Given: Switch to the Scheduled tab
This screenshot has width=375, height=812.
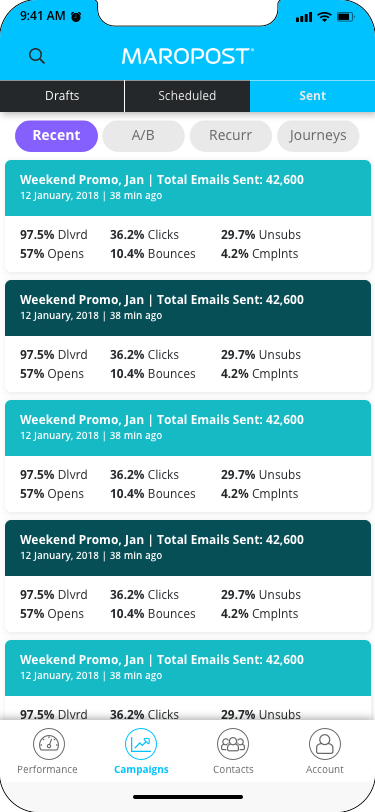Looking at the screenshot, I should pos(187,96).
